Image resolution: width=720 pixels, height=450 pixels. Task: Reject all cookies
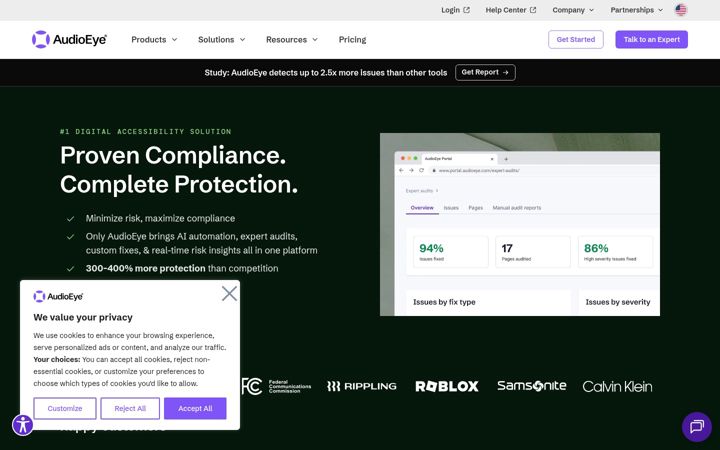tap(130, 408)
